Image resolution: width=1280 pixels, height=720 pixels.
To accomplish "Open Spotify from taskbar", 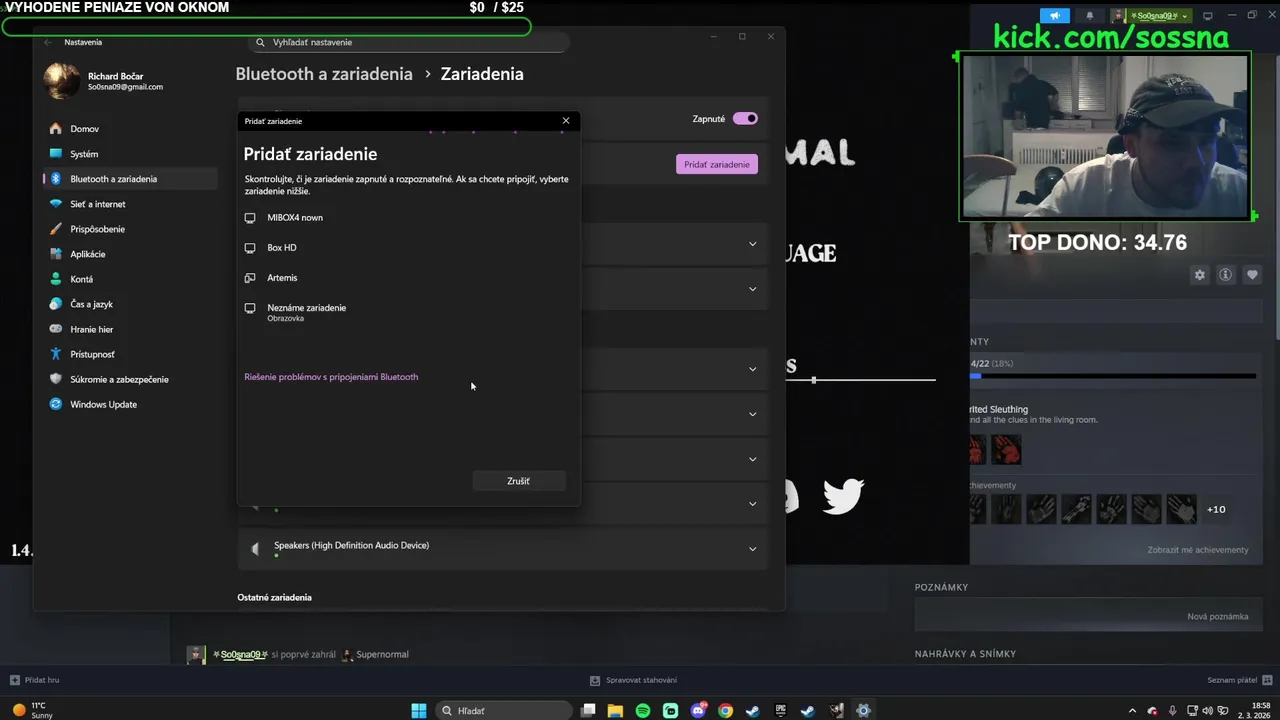I will pyautogui.click(x=643, y=711).
